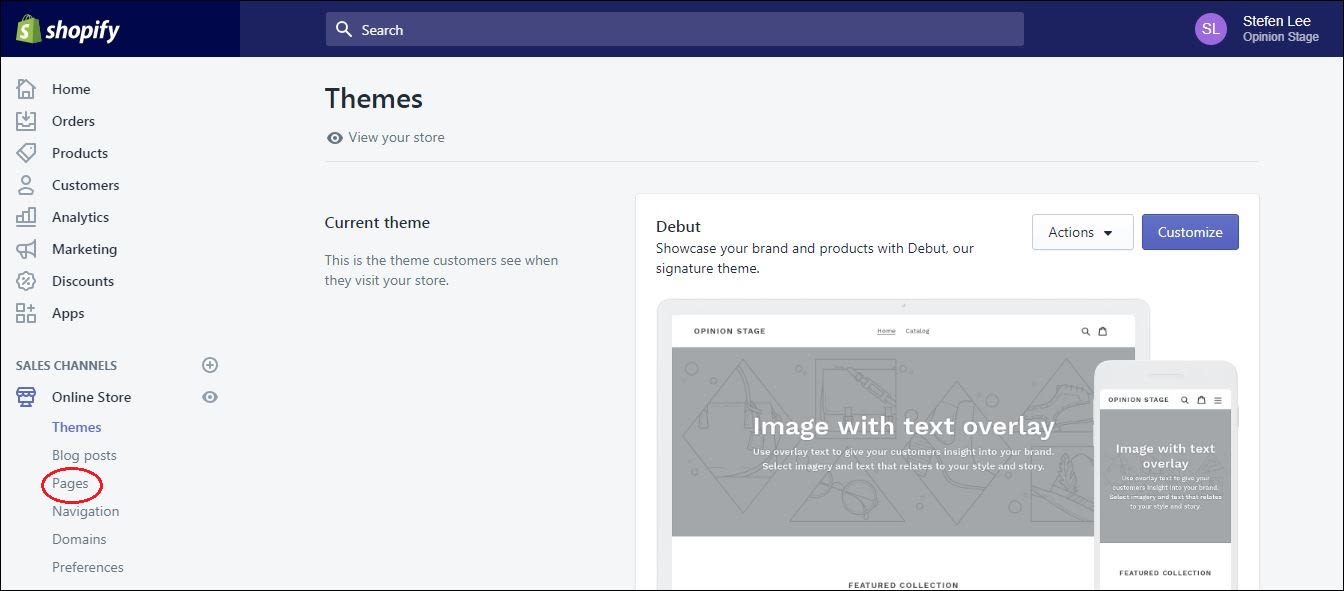This screenshot has width=1344, height=591.
Task: Add a sales channel with the plus icon
Action: click(x=210, y=365)
